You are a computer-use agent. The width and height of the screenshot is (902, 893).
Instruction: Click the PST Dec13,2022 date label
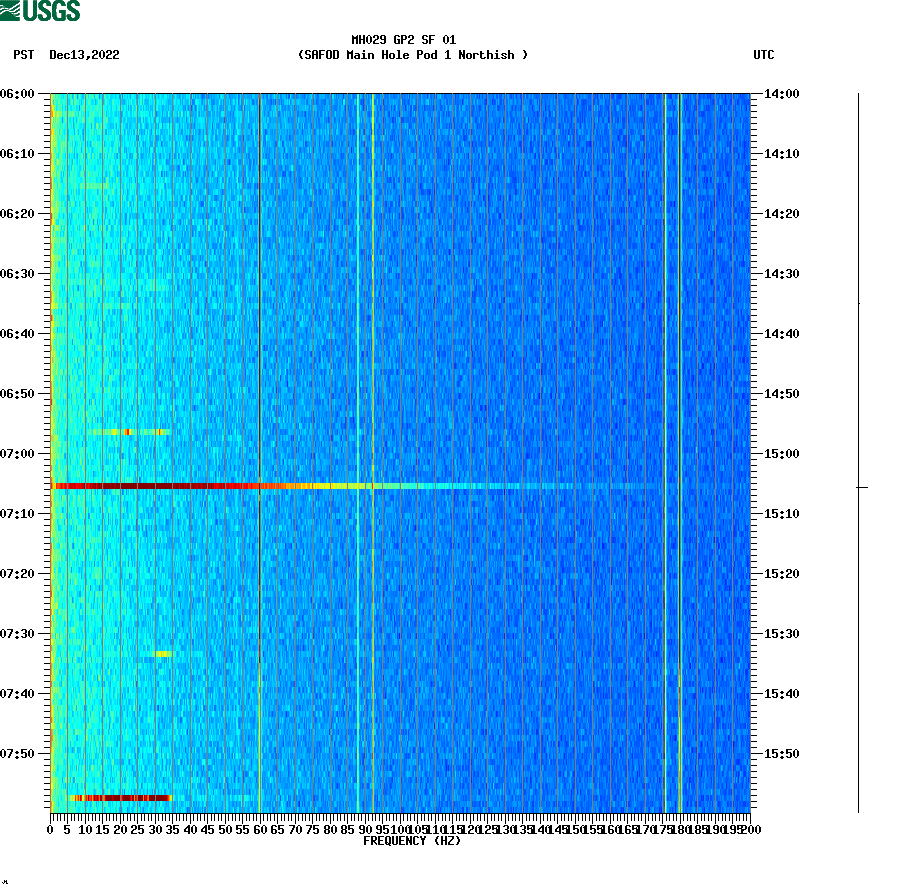coord(65,55)
